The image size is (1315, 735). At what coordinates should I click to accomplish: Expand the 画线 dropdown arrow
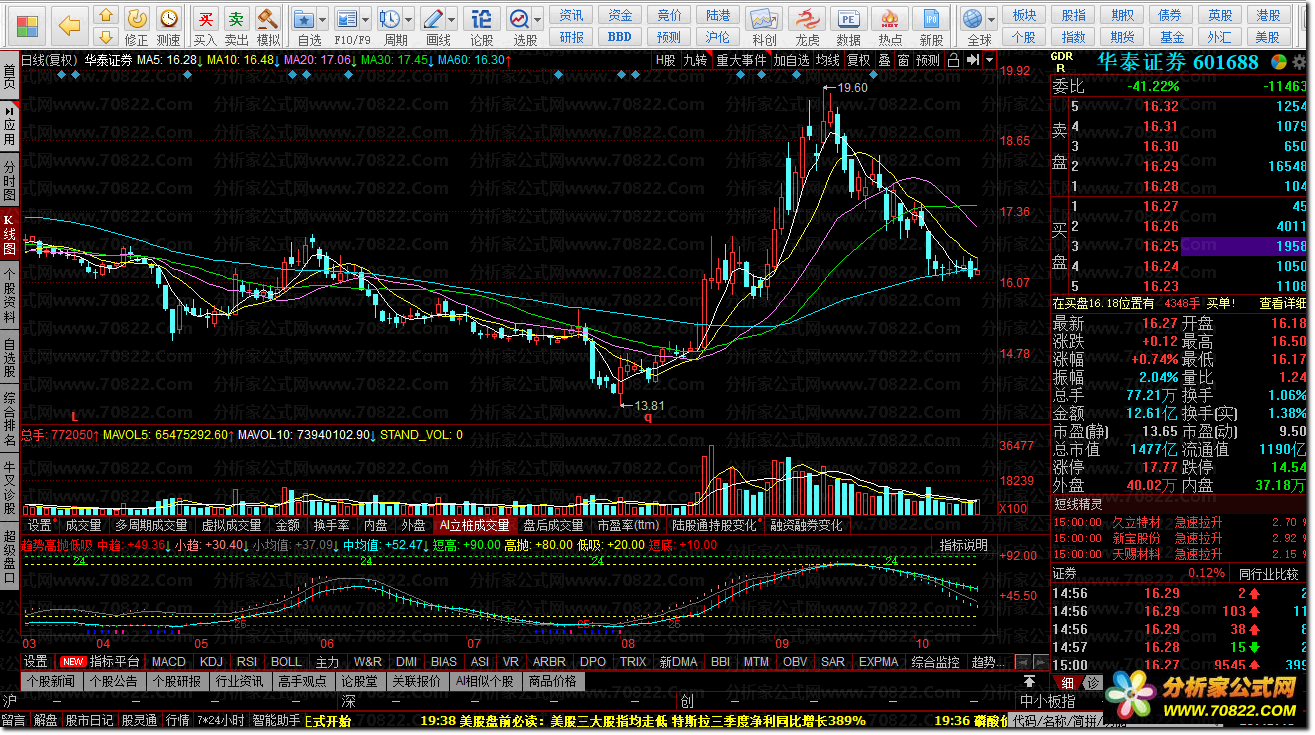click(x=453, y=18)
